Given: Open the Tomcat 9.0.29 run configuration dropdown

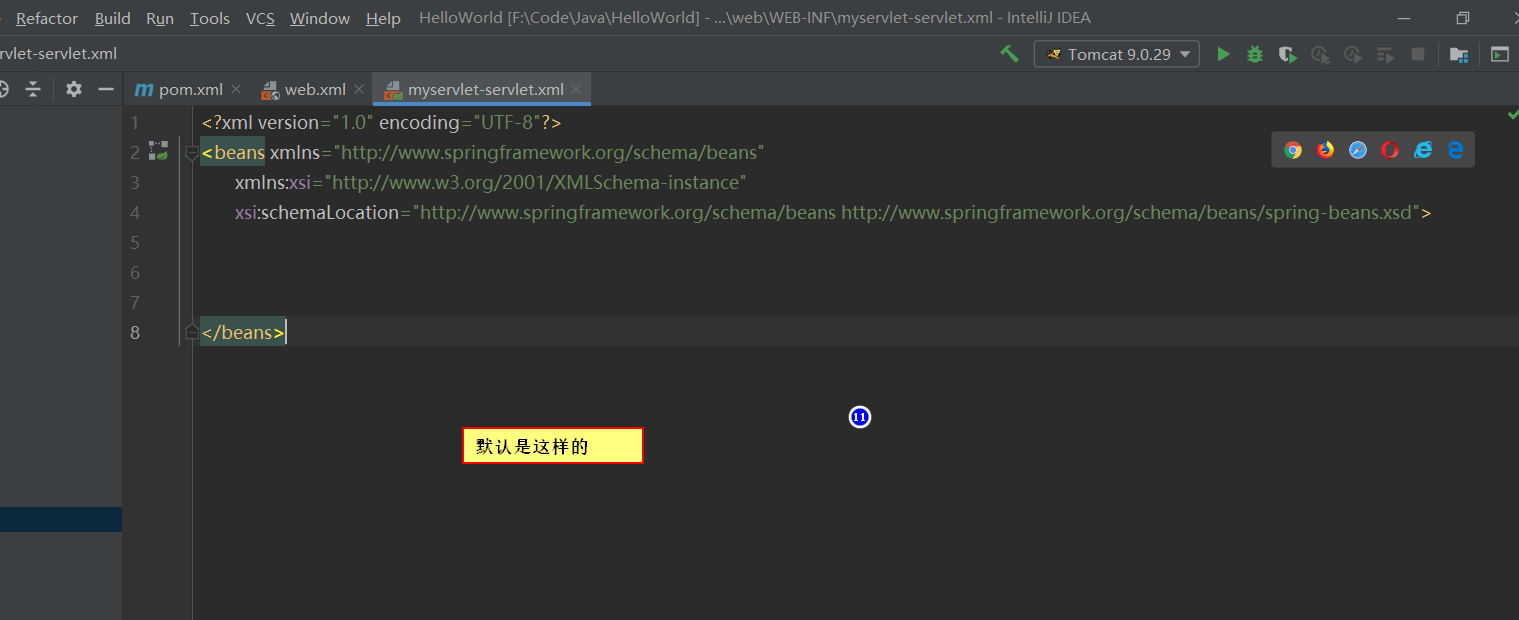Looking at the screenshot, I should tap(1116, 54).
